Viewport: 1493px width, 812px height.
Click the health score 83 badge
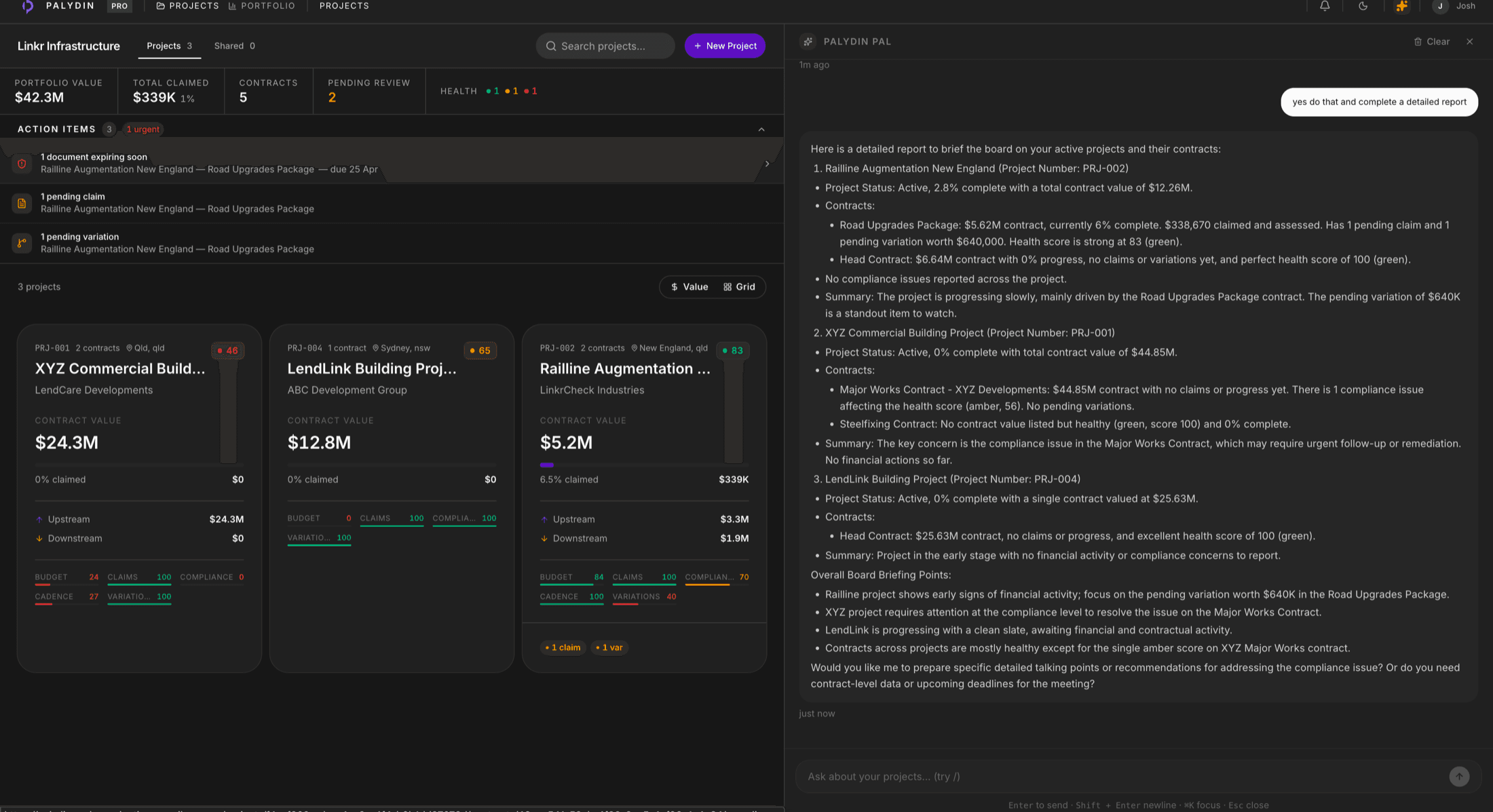click(732, 351)
